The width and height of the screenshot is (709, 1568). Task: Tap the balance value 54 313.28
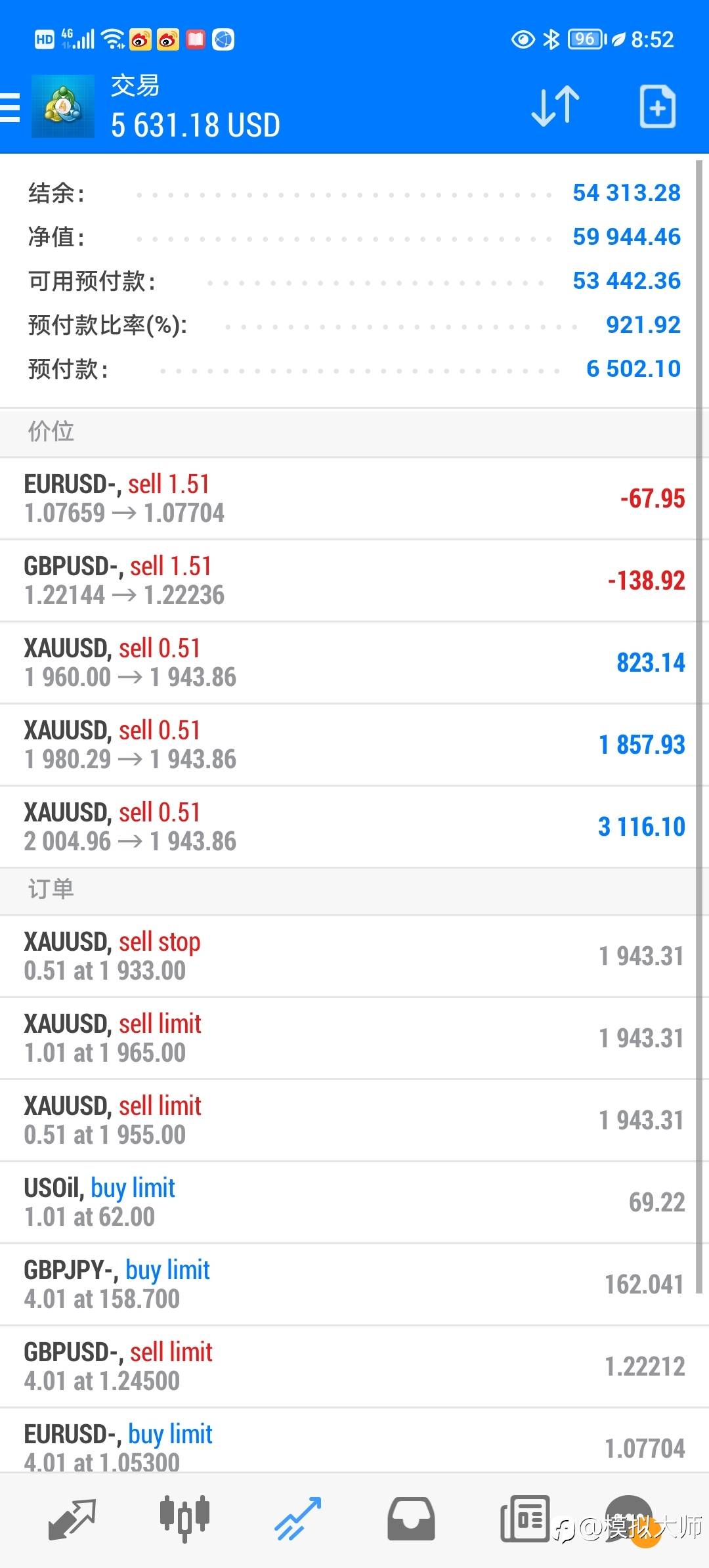pos(626,193)
